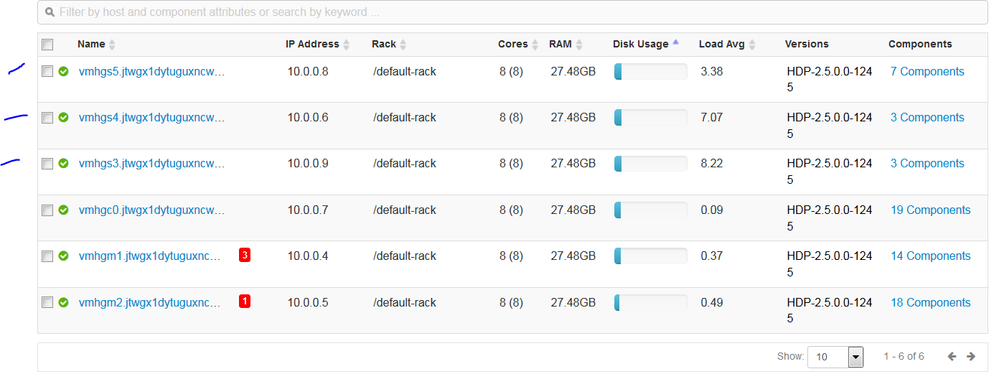Click load average value 7.07
The image size is (999, 387).
712,117
